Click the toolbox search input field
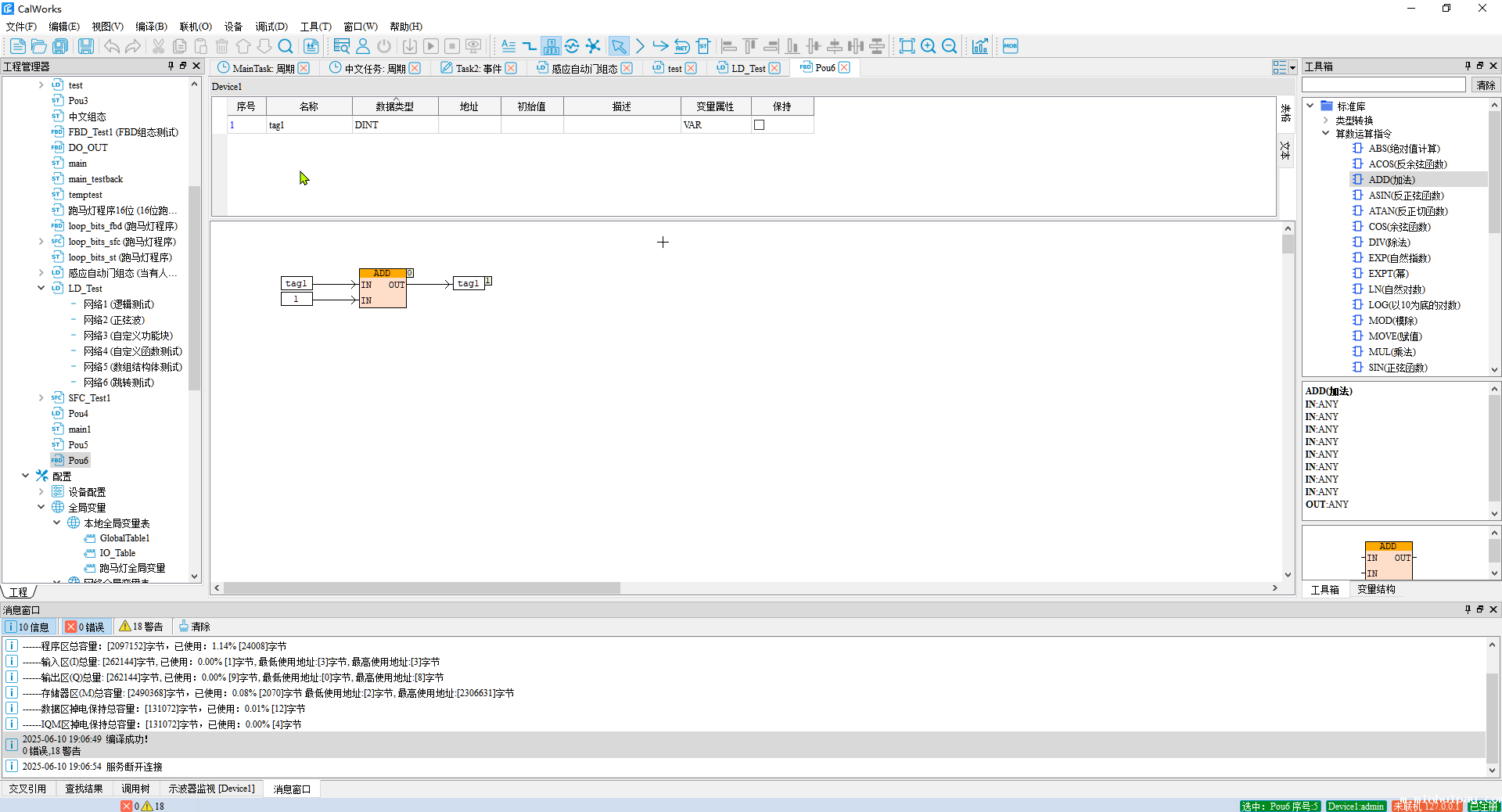The width and height of the screenshot is (1502, 812). pyautogui.click(x=1383, y=85)
